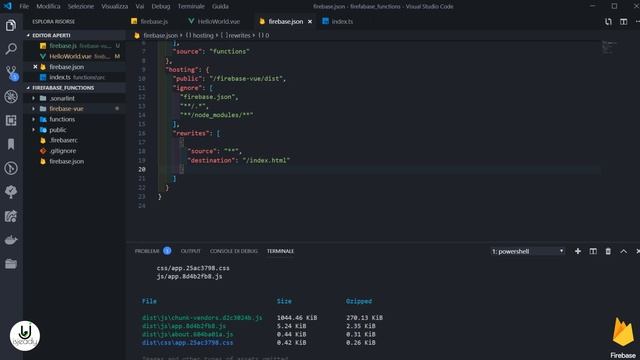Open the Search view icon
The image size is (640, 360).
point(11,49)
